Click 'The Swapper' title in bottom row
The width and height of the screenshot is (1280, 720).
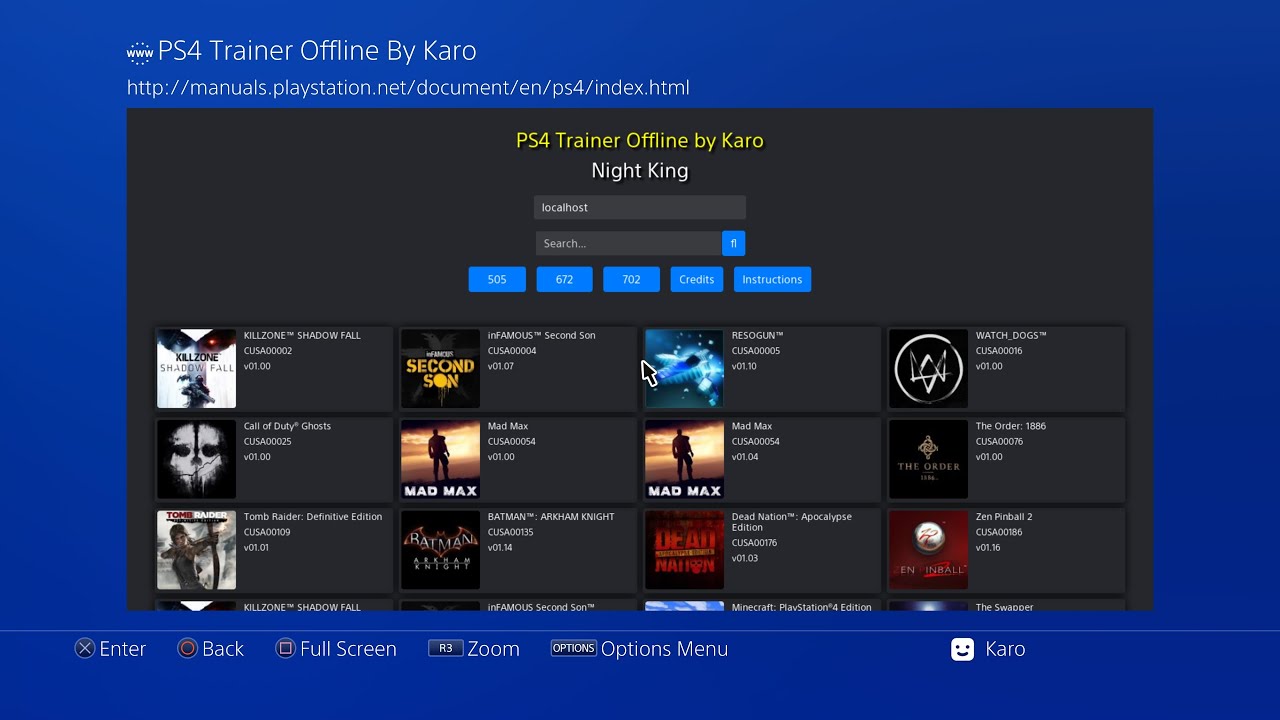[1005, 607]
